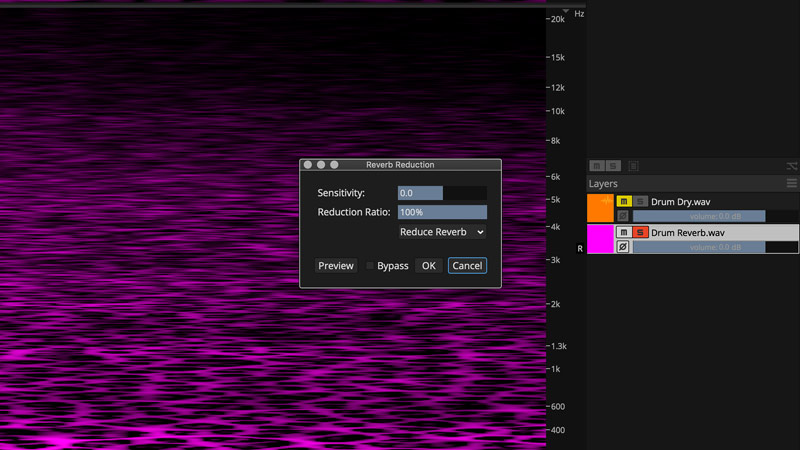Unmute the Drum Dry.wav layer
This screenshot has width=800, height=450.
(623, 202)
